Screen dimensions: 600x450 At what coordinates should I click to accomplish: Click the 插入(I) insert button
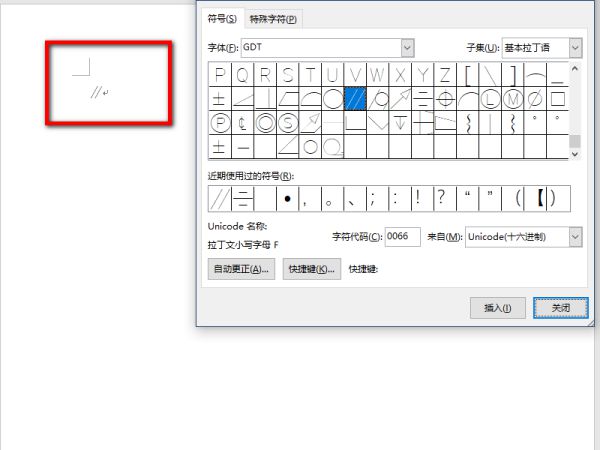click(497, 308)
